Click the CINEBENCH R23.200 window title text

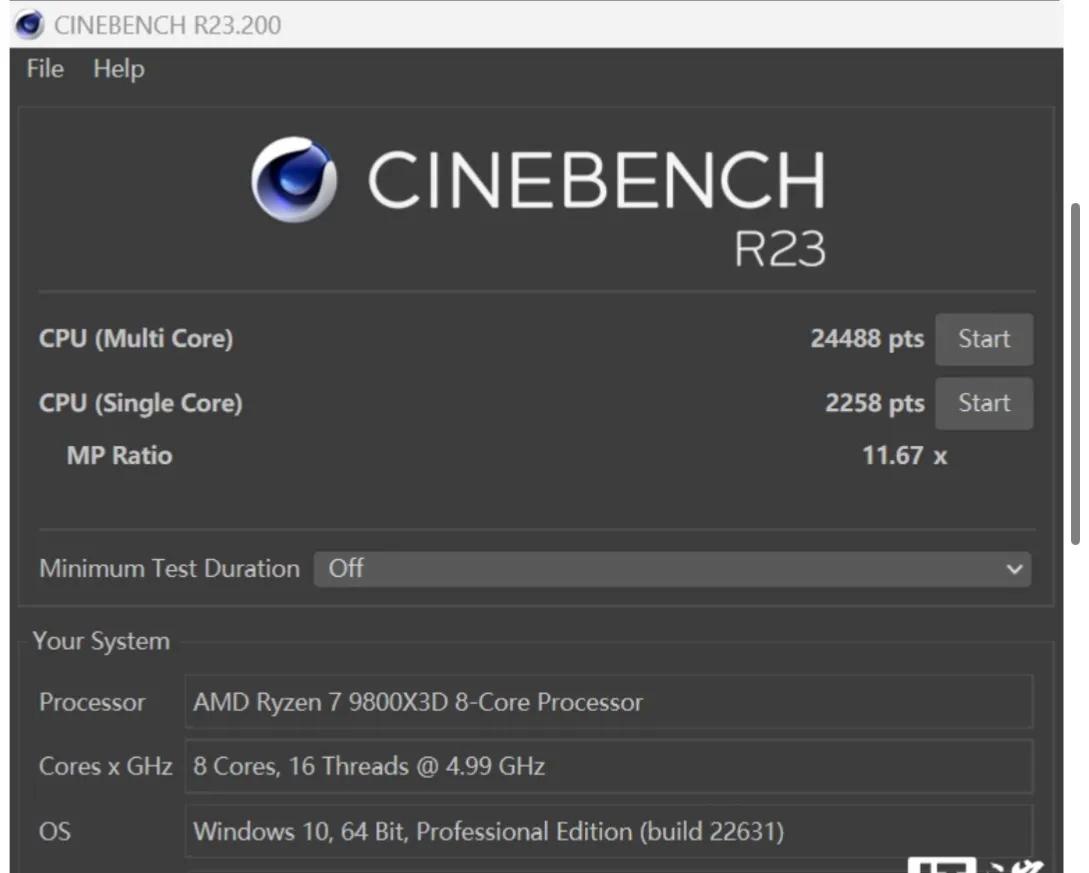click(x=167, y=25)
